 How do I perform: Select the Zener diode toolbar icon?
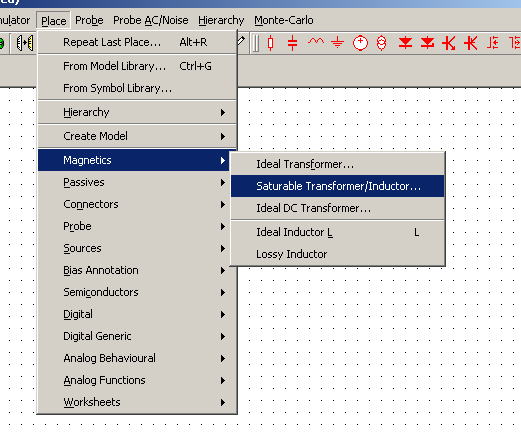click(427, 42)
